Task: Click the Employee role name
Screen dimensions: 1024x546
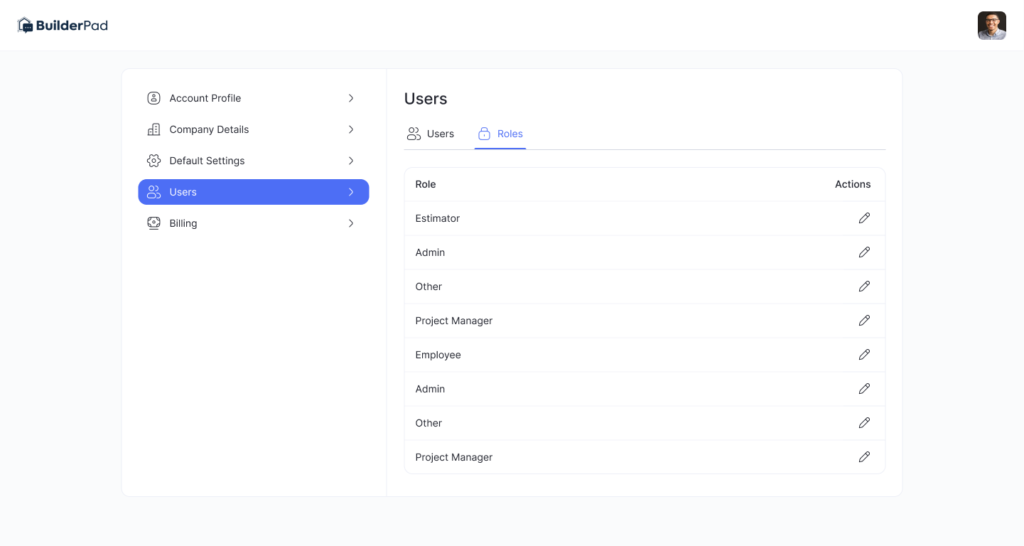Action: 438,355
